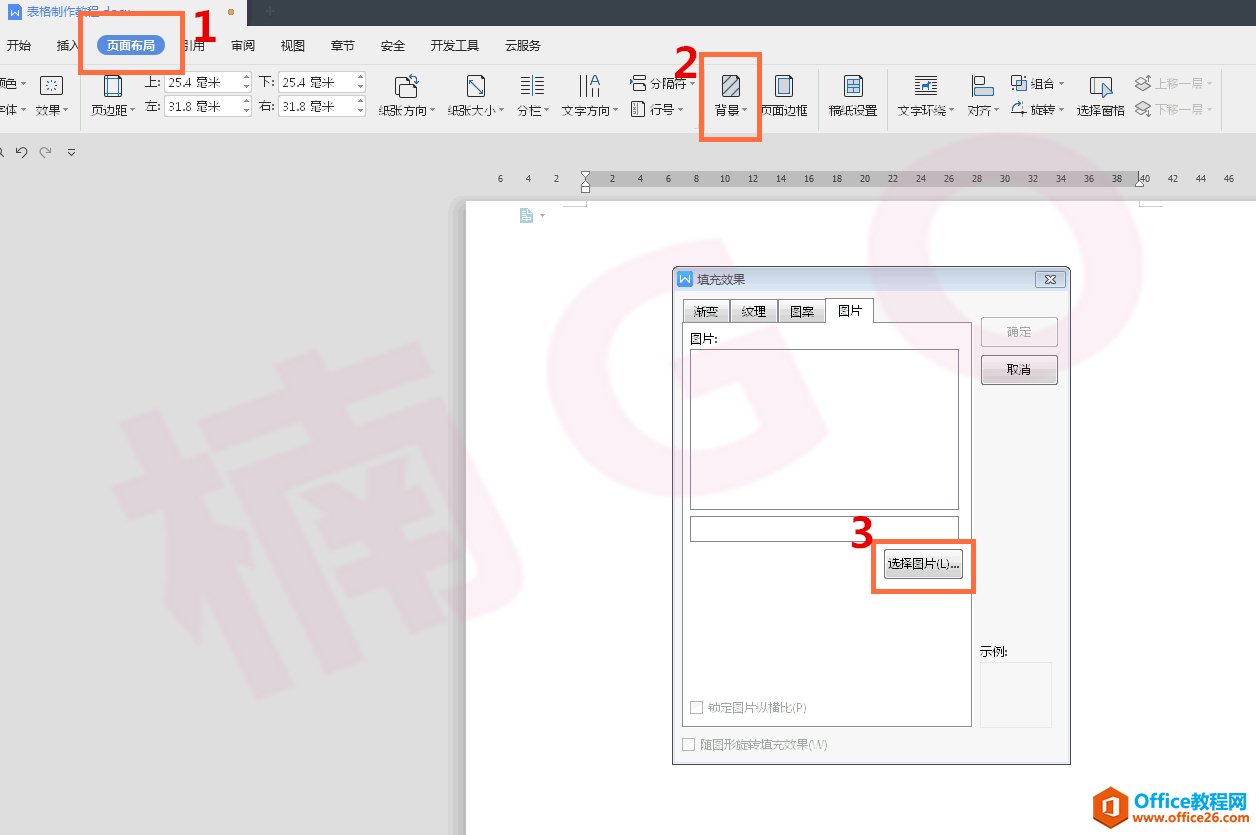Click the 行号 line numbers icon
Viewport: 1256px width, 835px height.
coord(639,109)
